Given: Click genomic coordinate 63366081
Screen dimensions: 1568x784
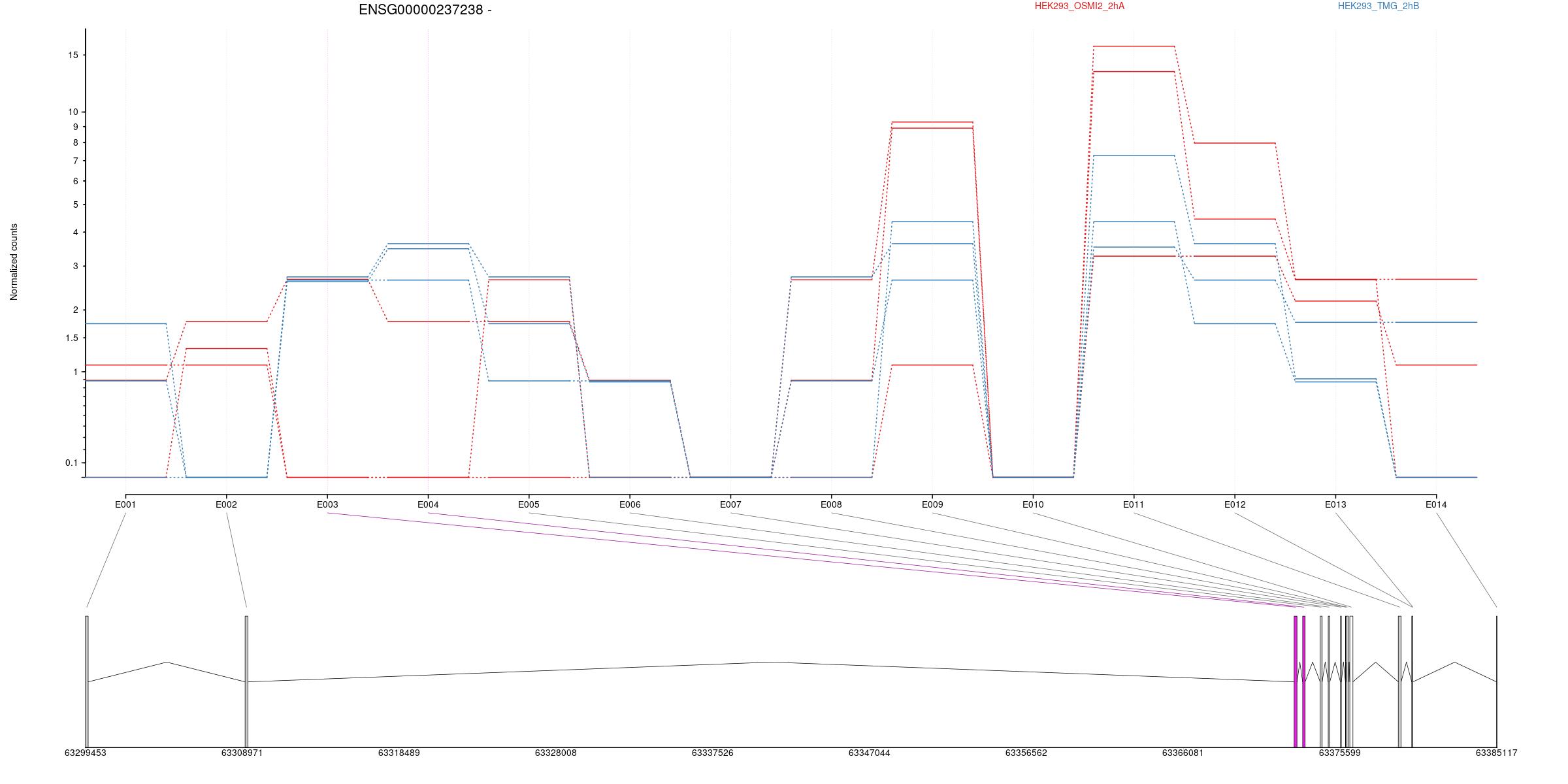Looking at the screenshot, I should [x=1183, y=753].
